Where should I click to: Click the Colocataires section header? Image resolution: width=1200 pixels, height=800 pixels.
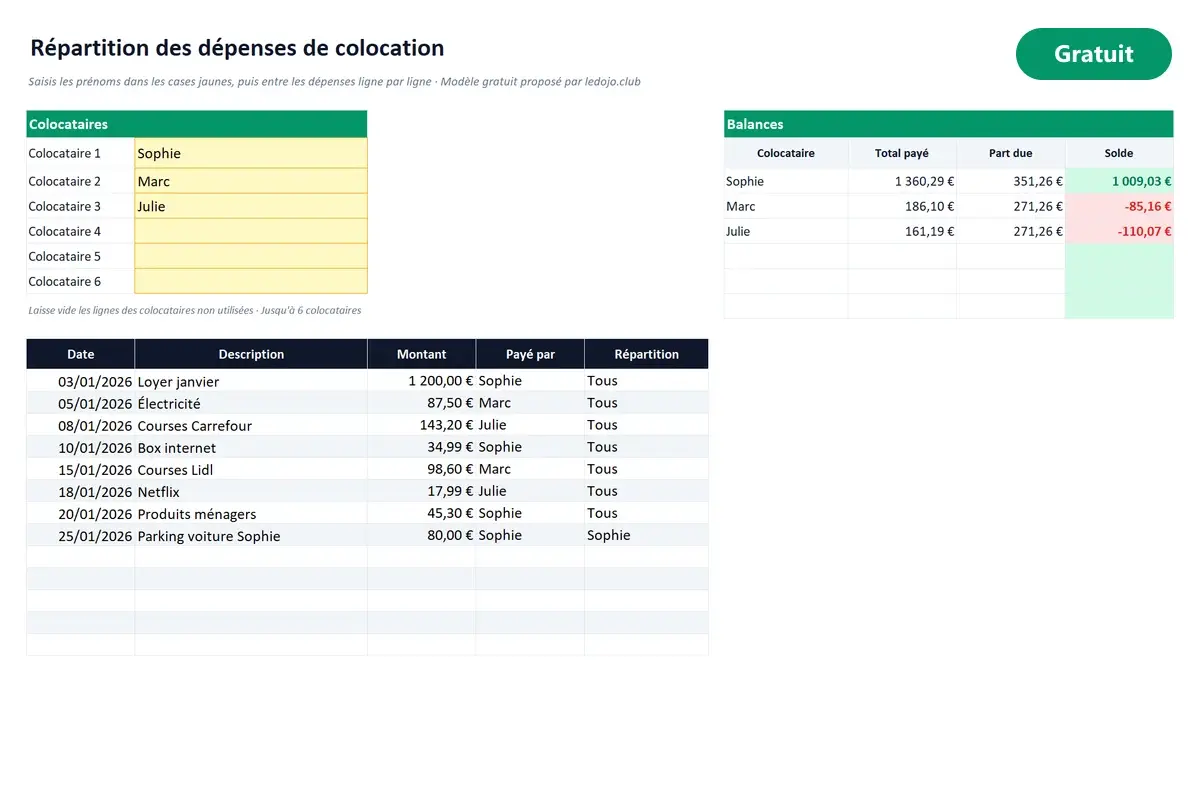[x=197, y=124]
